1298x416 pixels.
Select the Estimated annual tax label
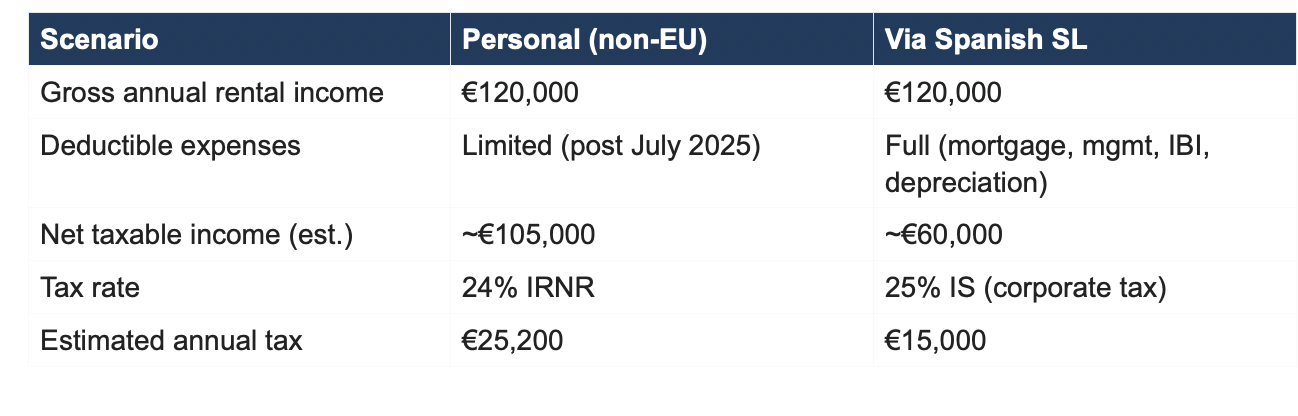pos(171,340)
